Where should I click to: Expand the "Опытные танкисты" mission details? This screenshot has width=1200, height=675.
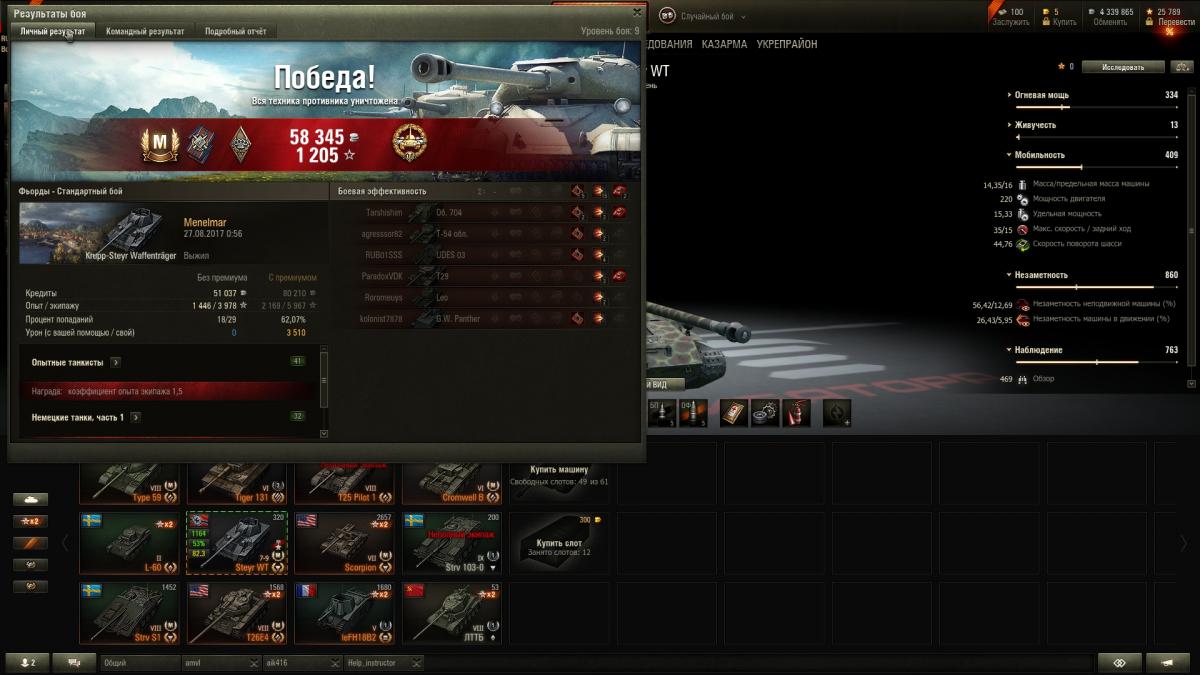115,362
